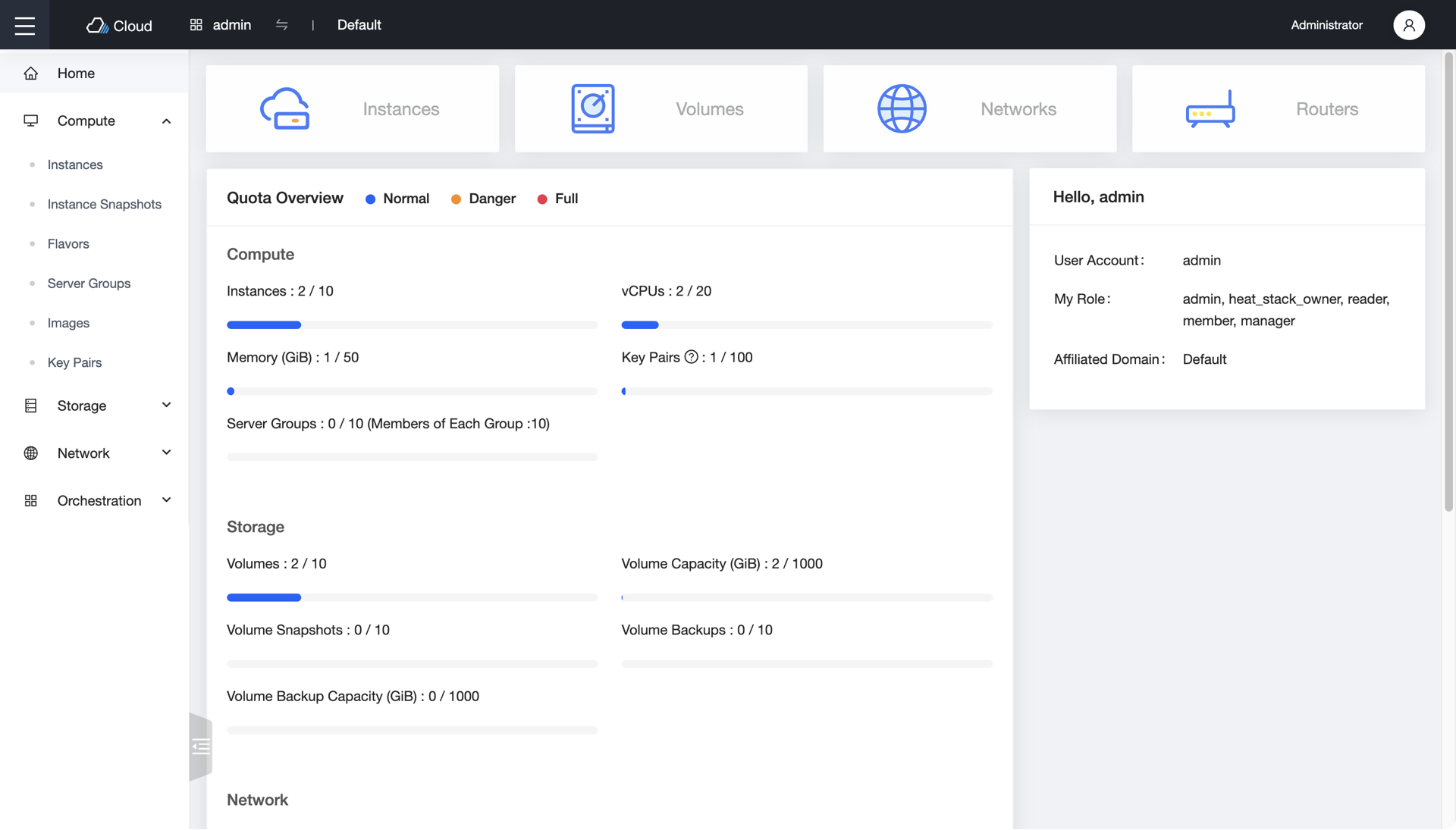Go to Home in the sidebar

pyautogui.click(x=94, y=74)
